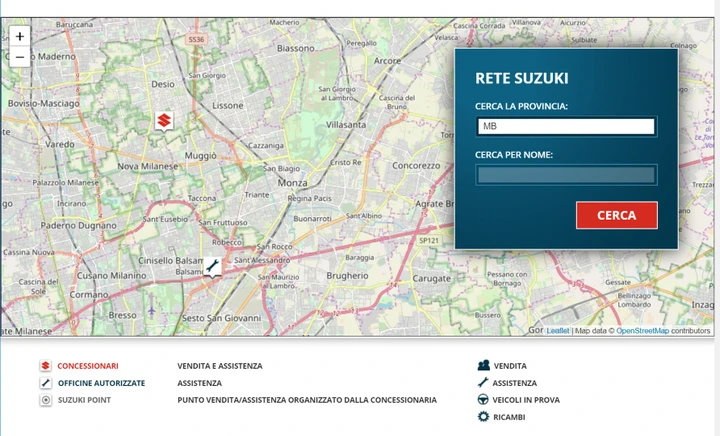Screen dimensions: 720x436
Task: Select the SUZUKI POINT legend label
Action: pyautogui.click(x=84, y=400)
